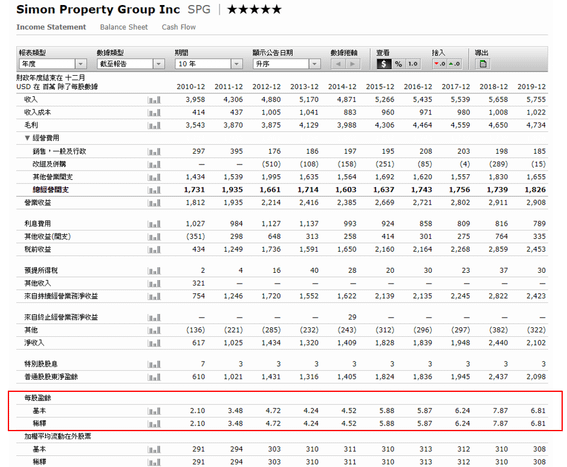Click the five-star rating

click(x=254, y=9)
